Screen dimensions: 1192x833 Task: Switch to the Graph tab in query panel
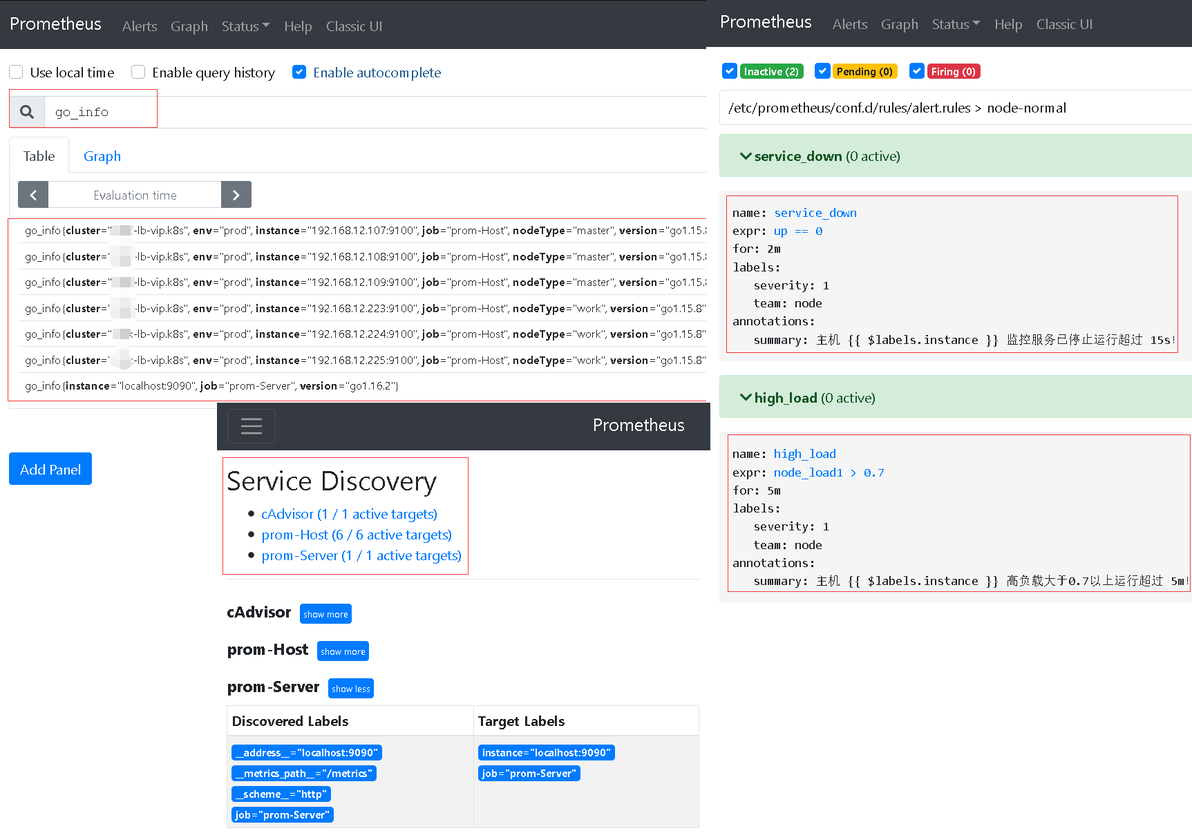point(102,156)
